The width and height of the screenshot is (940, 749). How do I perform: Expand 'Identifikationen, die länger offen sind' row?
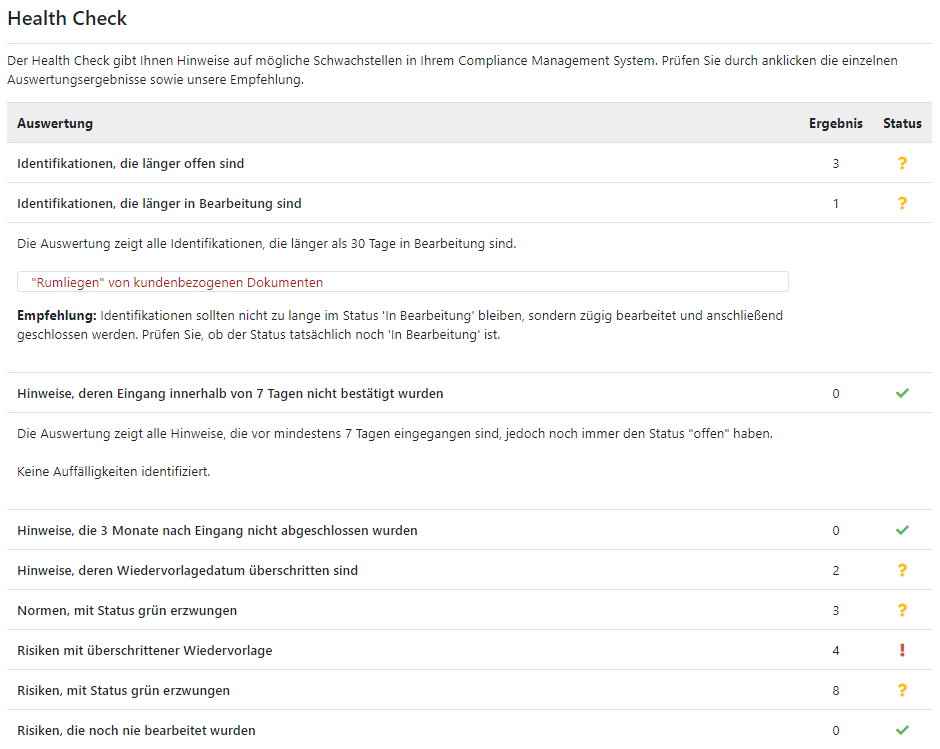(x=130, y=163)
